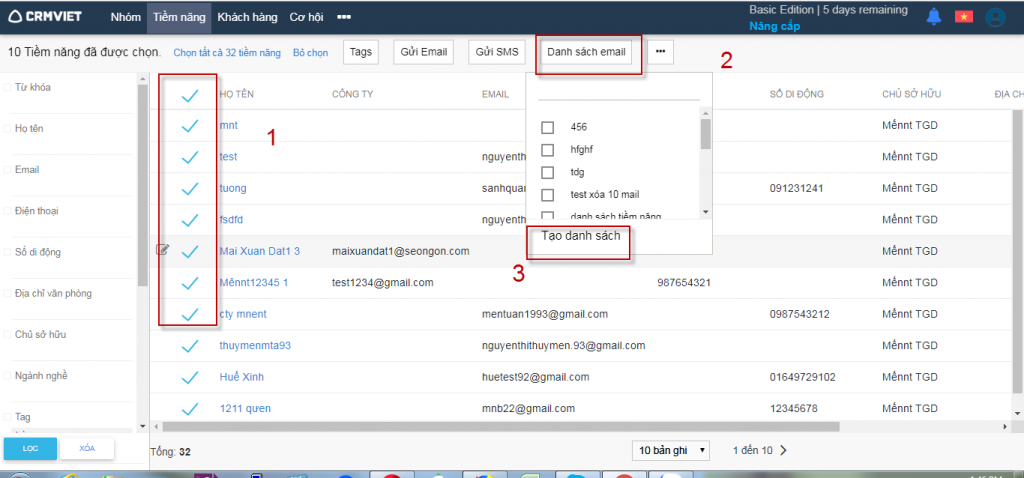
Task: Check the 'test xóa 10 mail' list
Action: 547,194
